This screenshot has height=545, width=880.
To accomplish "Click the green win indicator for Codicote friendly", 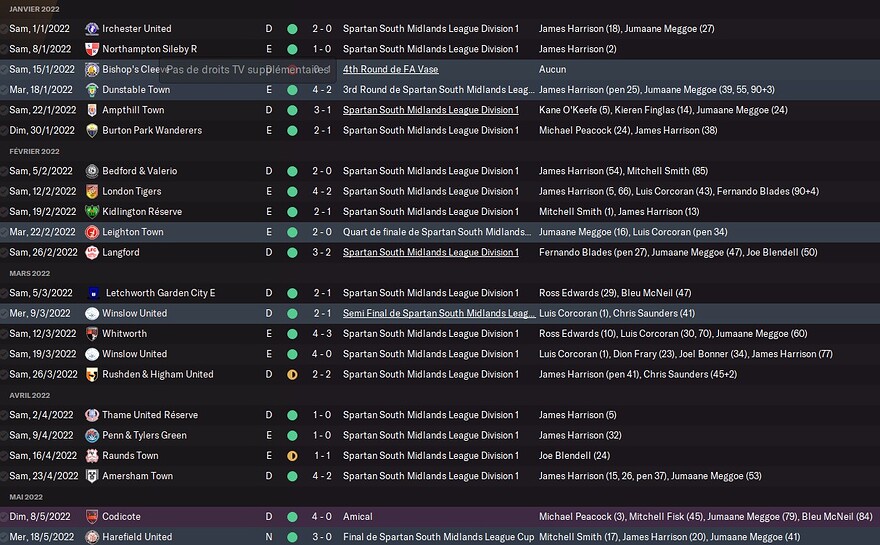I will tap(292, 517).
